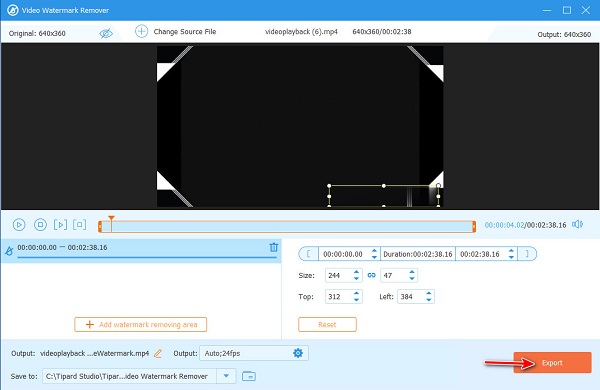Decrease height size value 47

(412, 279)
